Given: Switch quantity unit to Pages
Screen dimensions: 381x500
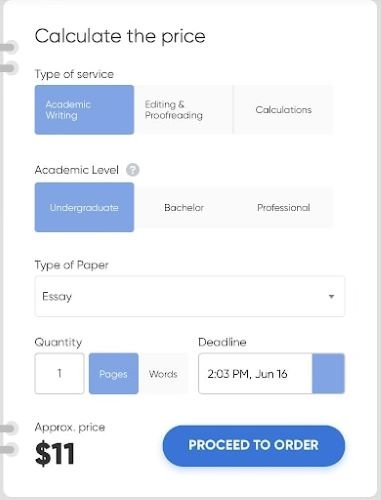Looking at the screenshot, I should click(113, 373).
